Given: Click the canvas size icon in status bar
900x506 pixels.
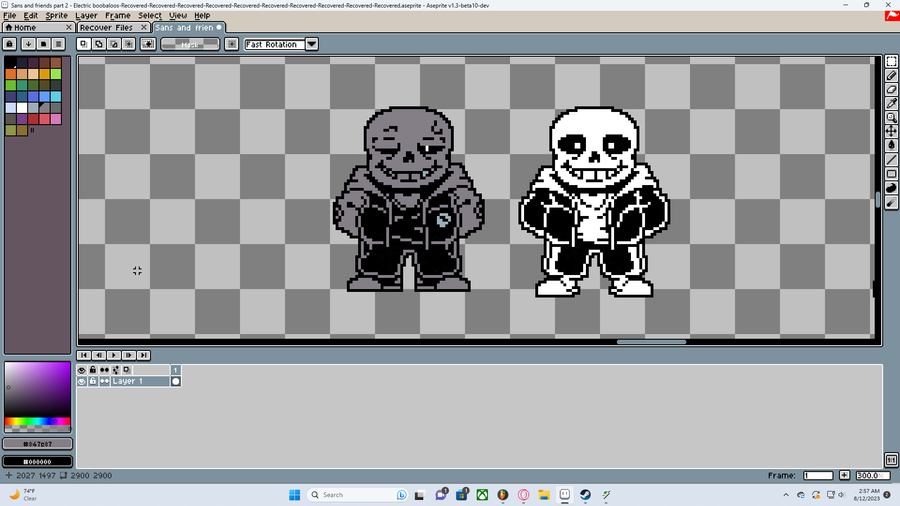Looking at the screenshot, I should pyautogui.click(x=64, y=476).
